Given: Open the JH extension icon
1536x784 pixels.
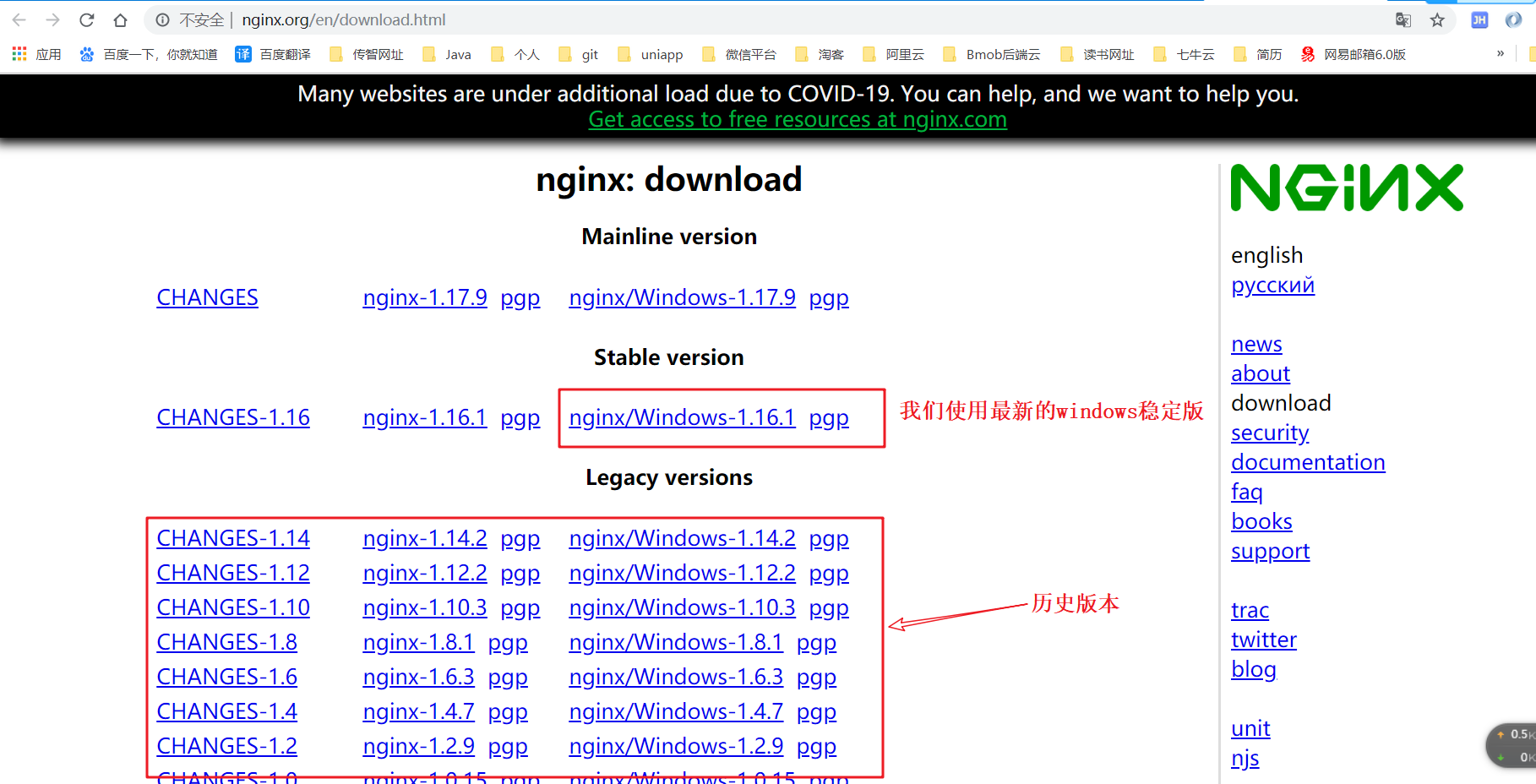Looking at the screenshot, I should pos(1479,19).
